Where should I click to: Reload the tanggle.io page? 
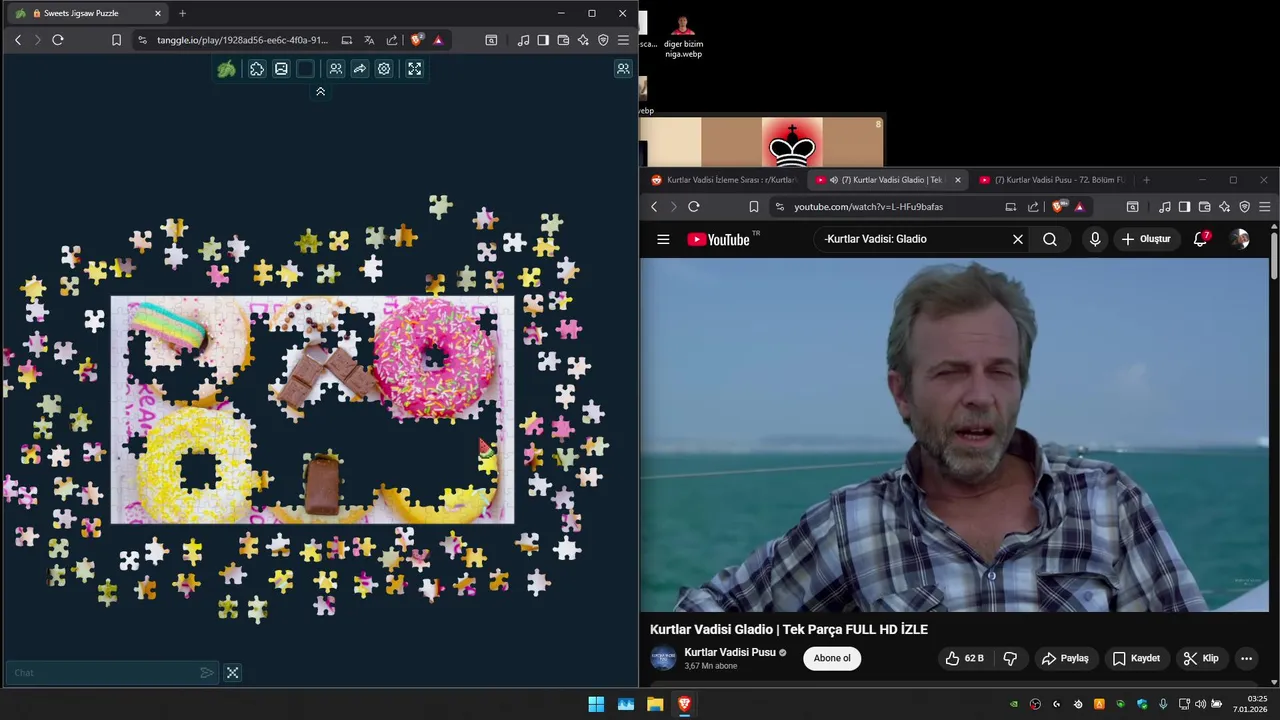[x=58, y=40]
